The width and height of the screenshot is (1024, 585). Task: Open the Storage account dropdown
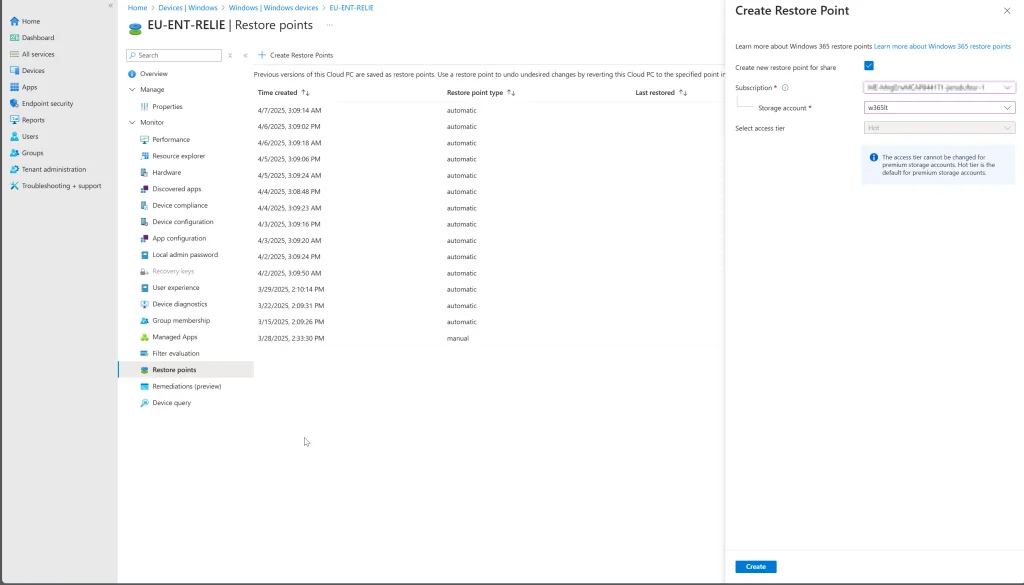pos(939,107)
